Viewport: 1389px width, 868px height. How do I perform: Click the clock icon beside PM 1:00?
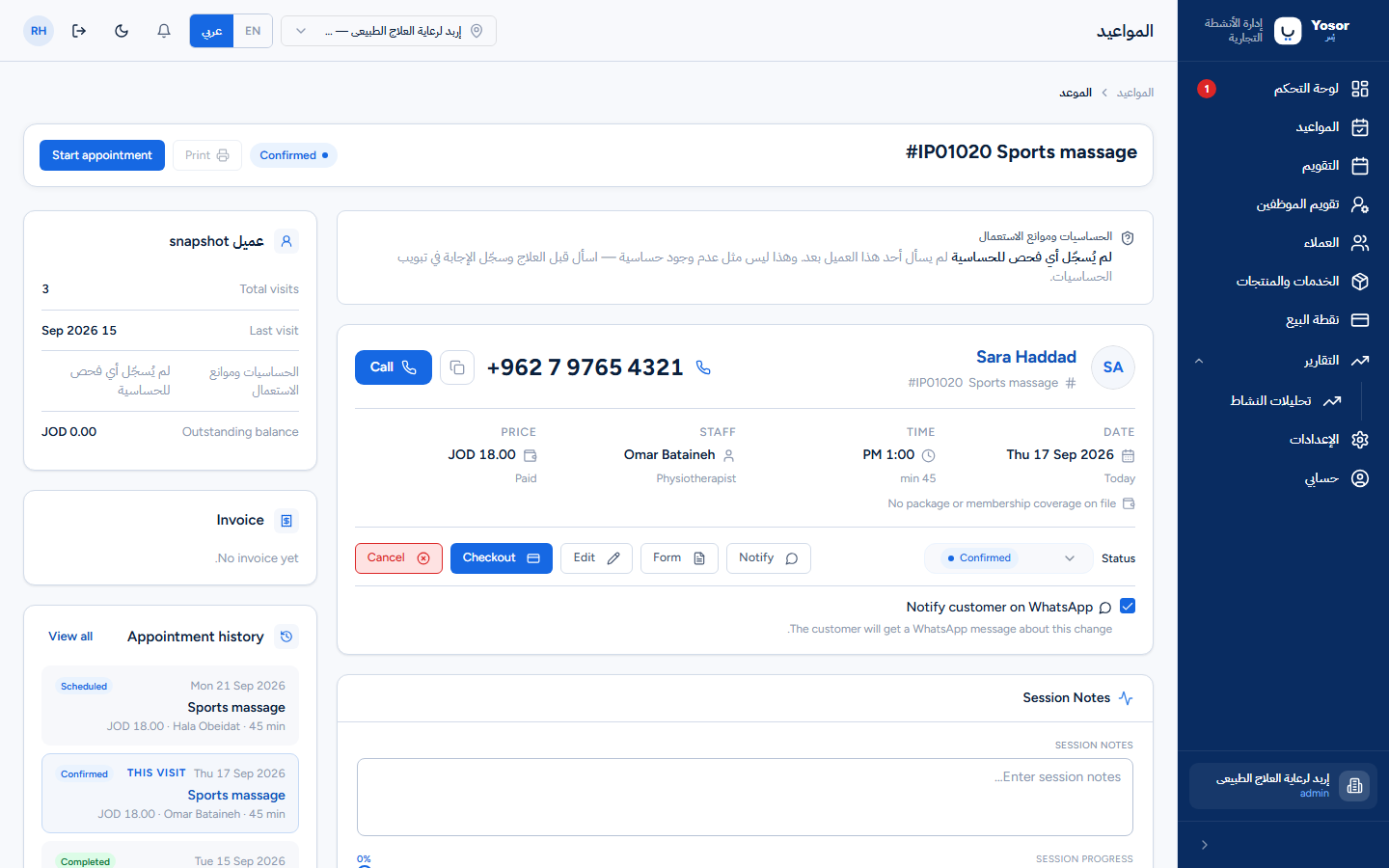tap(928, 455)
